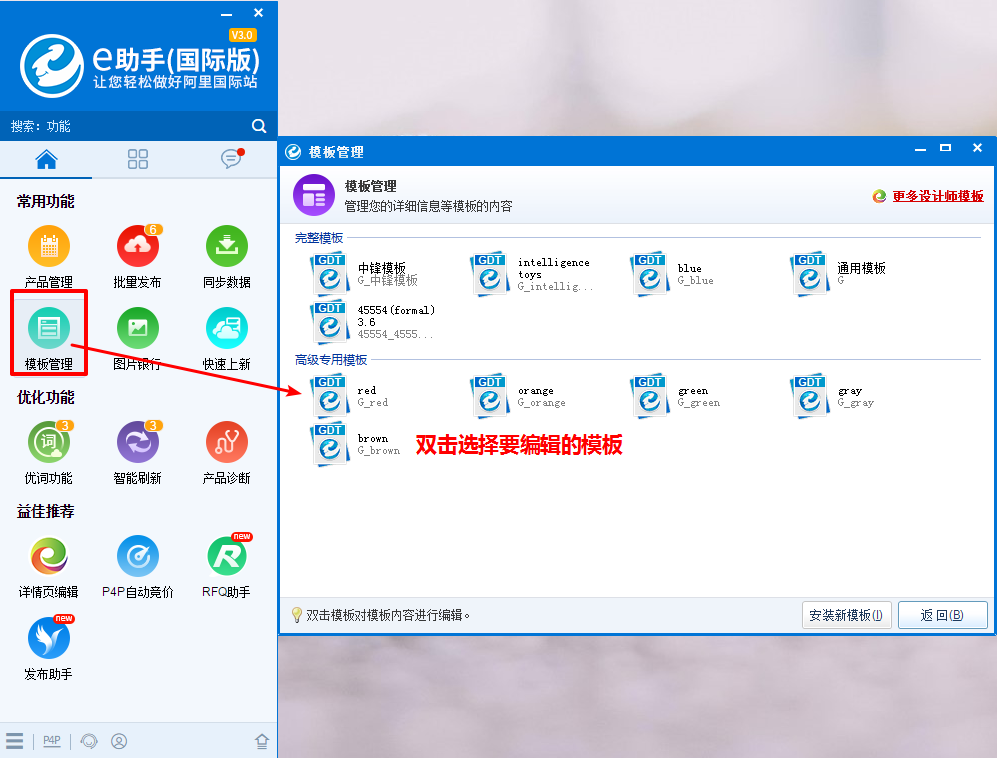Click 返回(B) button
Image resolution: width=997 pixels, height=758 pixels.
(942, 615)
